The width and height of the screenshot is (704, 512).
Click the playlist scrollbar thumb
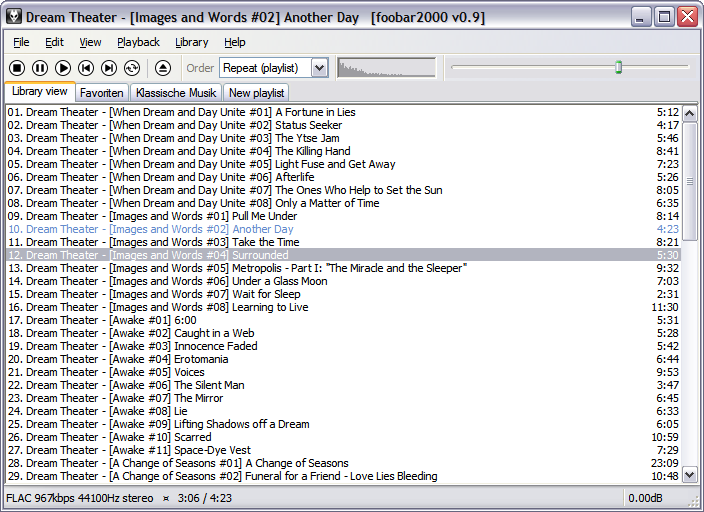click(x=690, y=181)
